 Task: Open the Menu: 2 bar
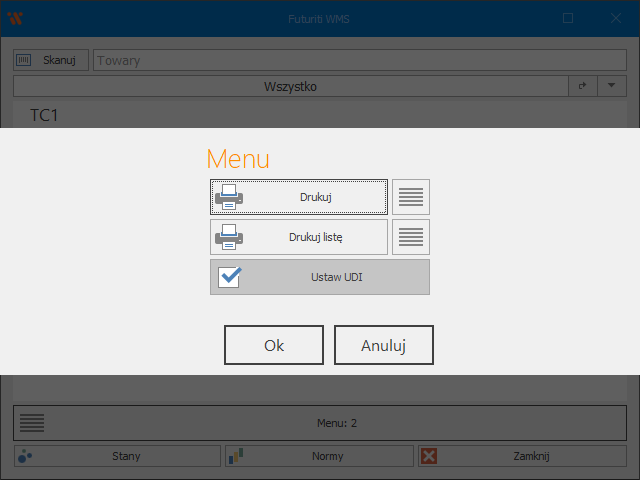320,423
